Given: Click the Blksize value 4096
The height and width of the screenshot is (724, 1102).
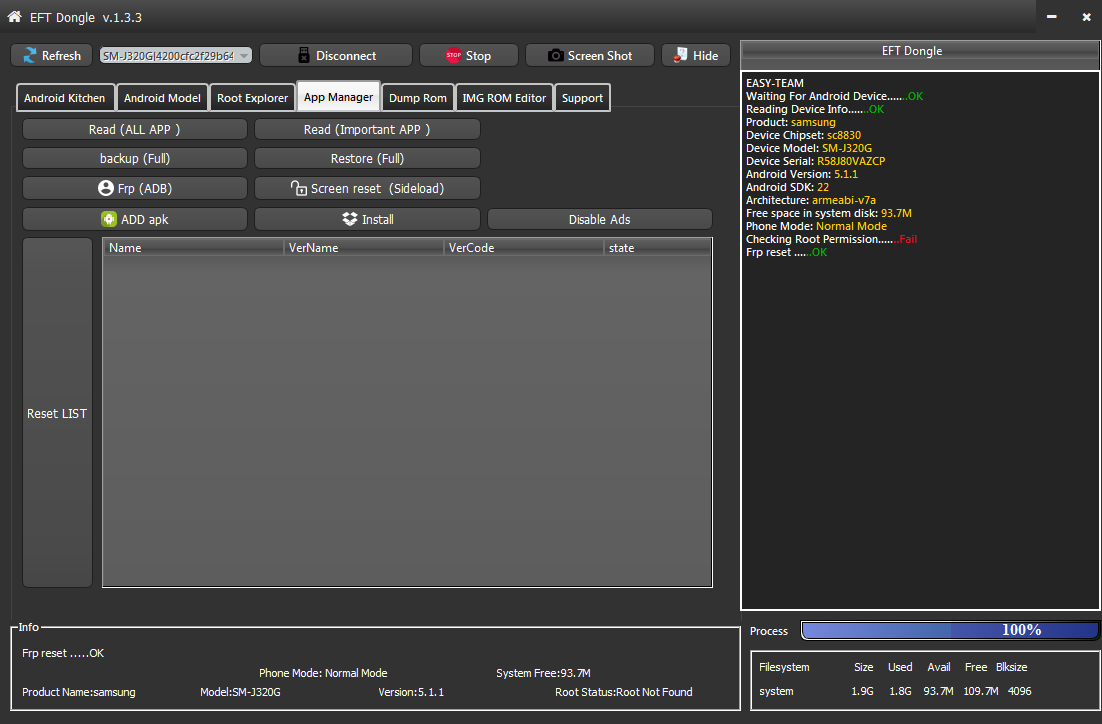Looking at the screenshot, I should (x=1019, y=691).
